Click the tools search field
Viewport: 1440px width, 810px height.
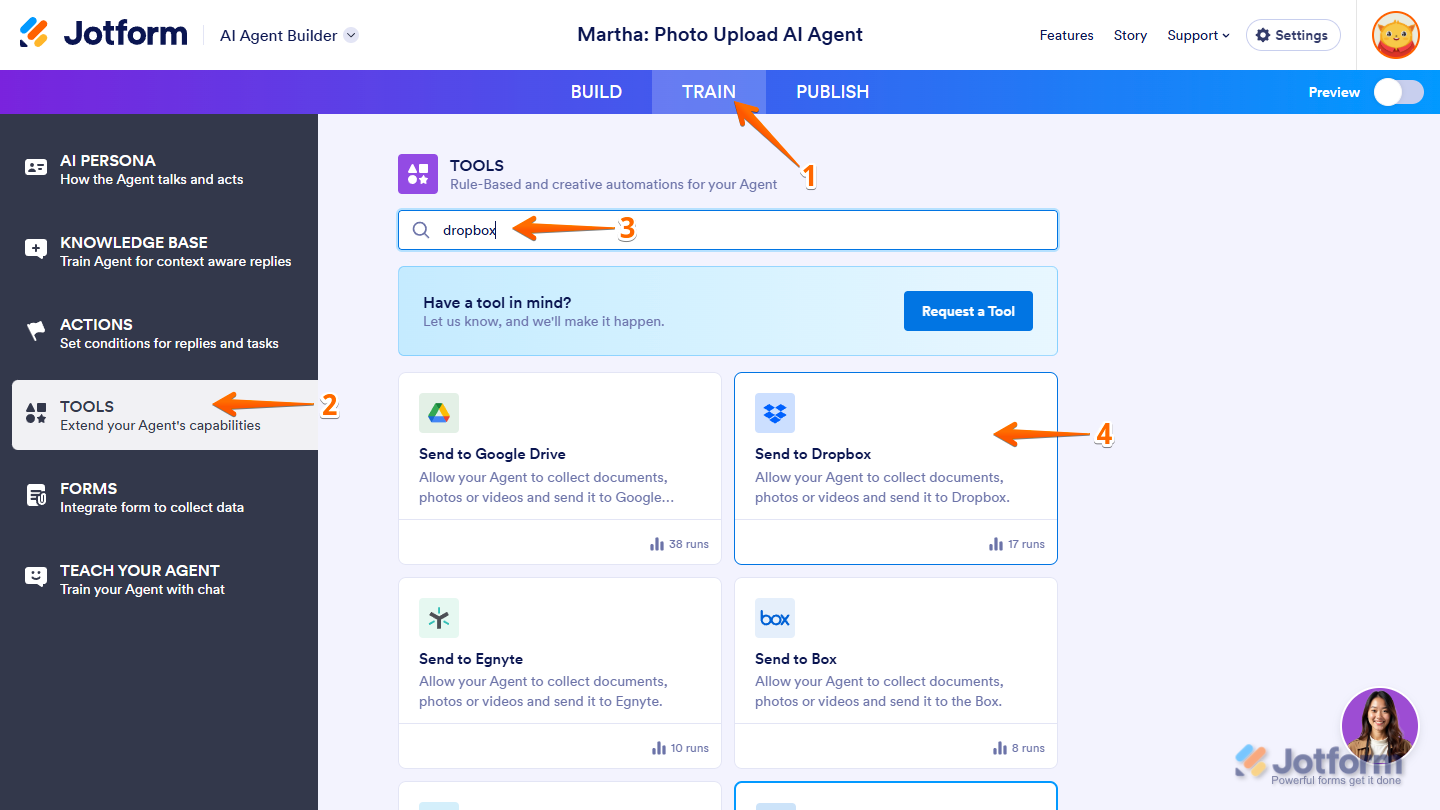(740, 230)
